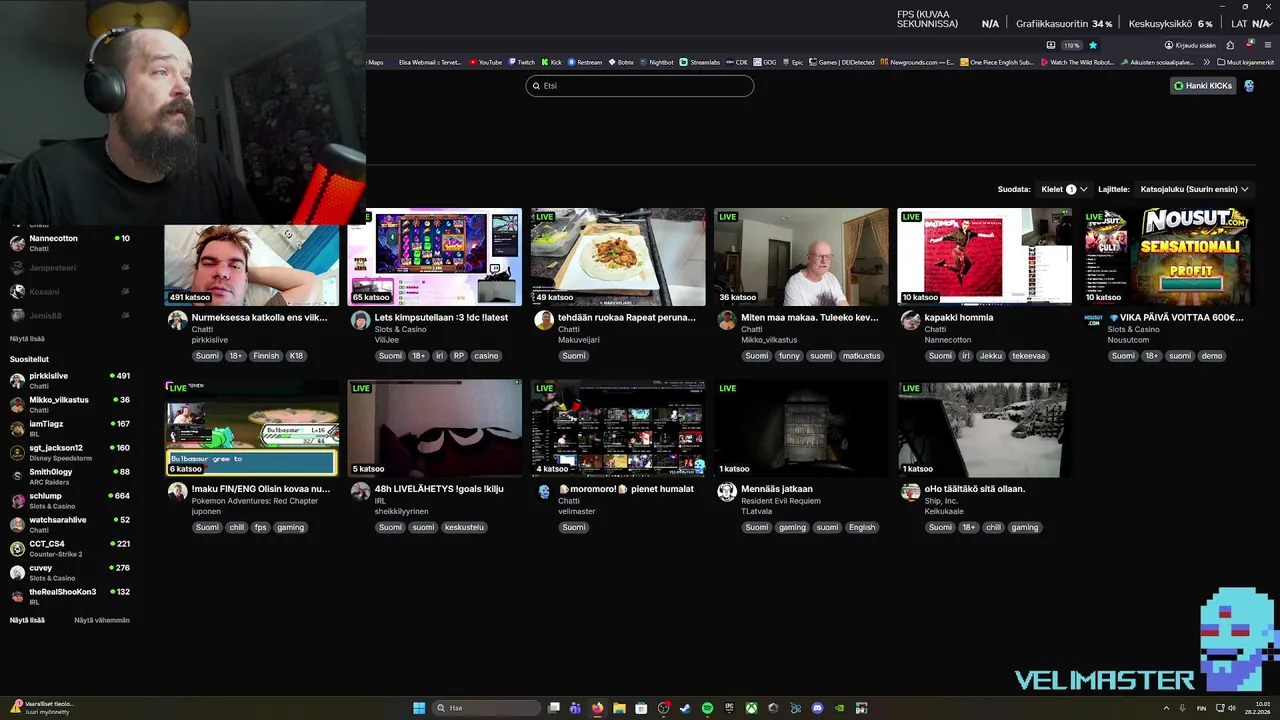Image resolution: width=1280 pixels, height=720 pixels.
Task: Open the Restream bookmark
Action: coord(585,62)
